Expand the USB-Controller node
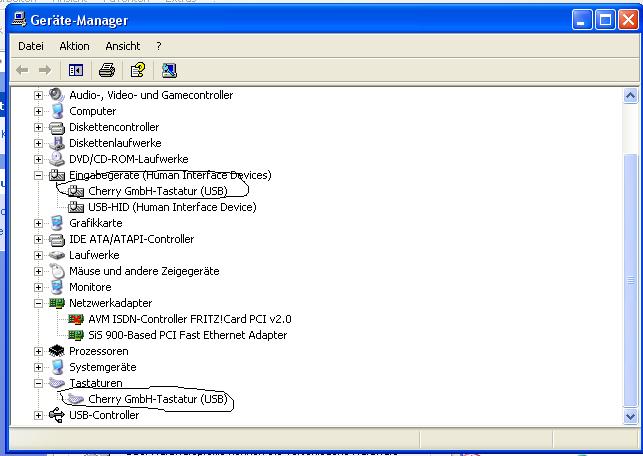Image resolution: width=643 pixels, height=456 pixels. point(38,415)
